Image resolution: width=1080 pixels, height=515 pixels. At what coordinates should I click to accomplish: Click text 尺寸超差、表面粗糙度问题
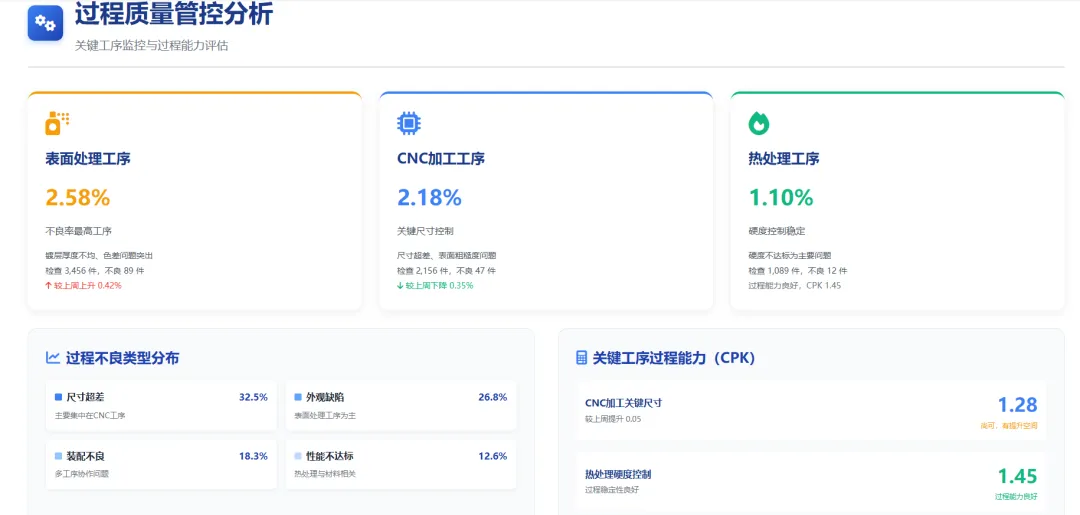(x=447, y=255)
